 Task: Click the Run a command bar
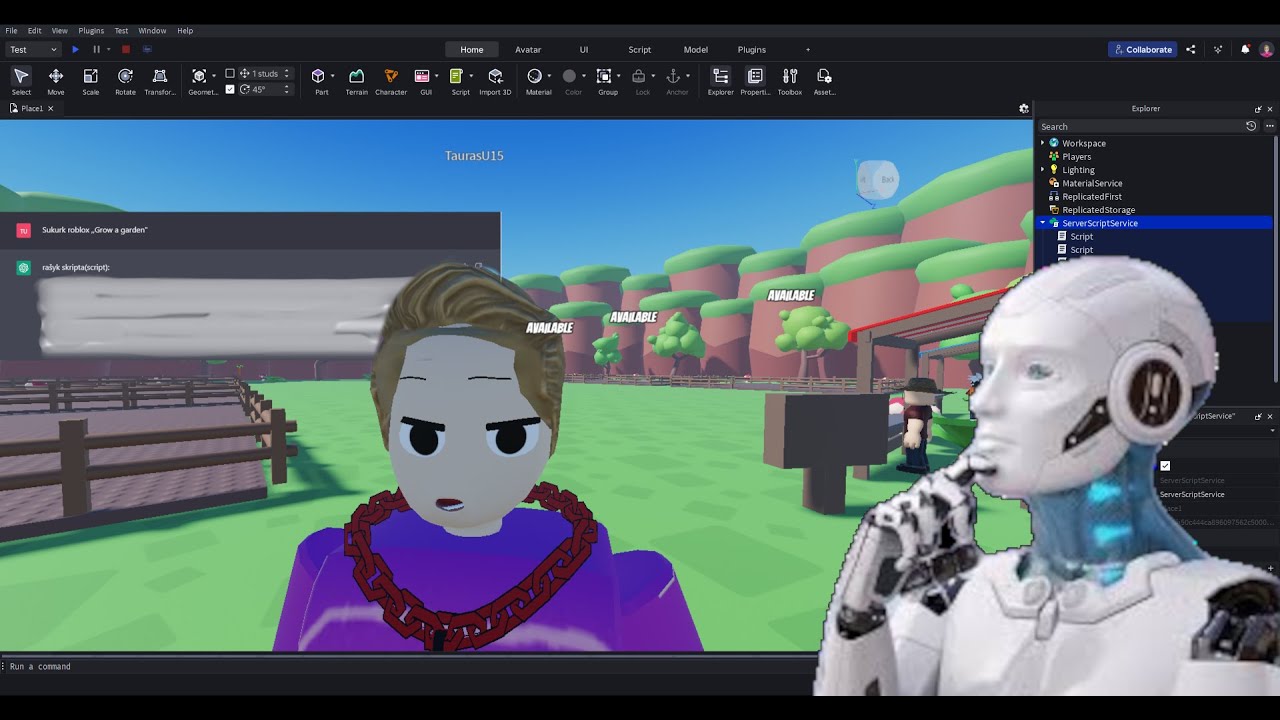(410, 666)
